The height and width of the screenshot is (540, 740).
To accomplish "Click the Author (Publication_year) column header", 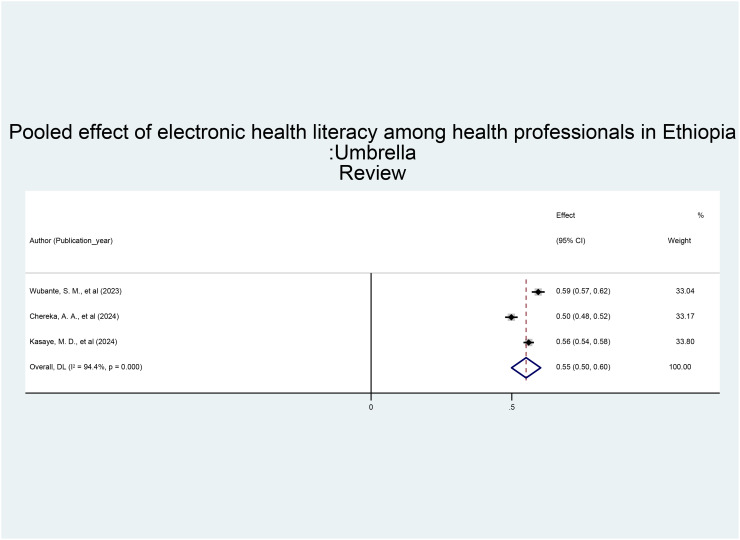I will [x=71, y=241].
